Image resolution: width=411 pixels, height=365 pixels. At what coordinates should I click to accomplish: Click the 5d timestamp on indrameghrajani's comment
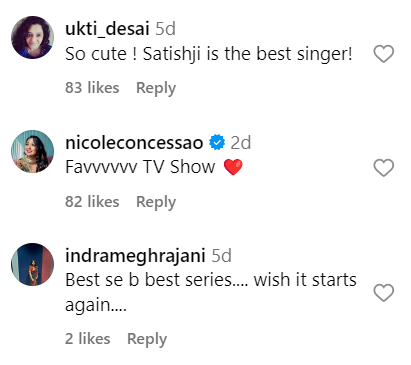(x=222, y=256)
